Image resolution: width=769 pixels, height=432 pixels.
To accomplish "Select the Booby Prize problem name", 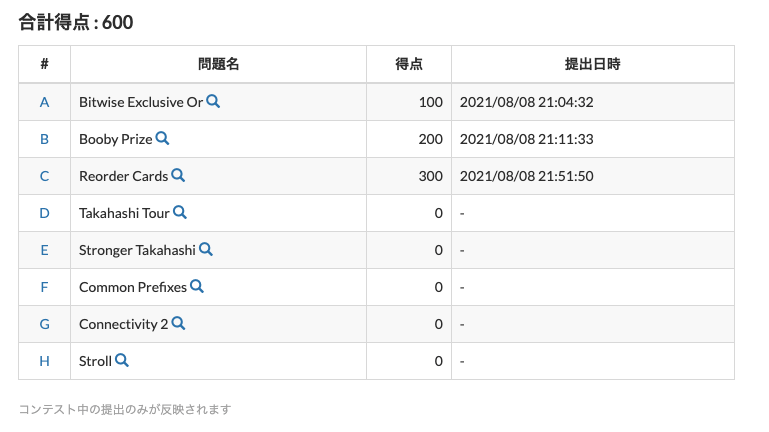I will pos(116,139).
